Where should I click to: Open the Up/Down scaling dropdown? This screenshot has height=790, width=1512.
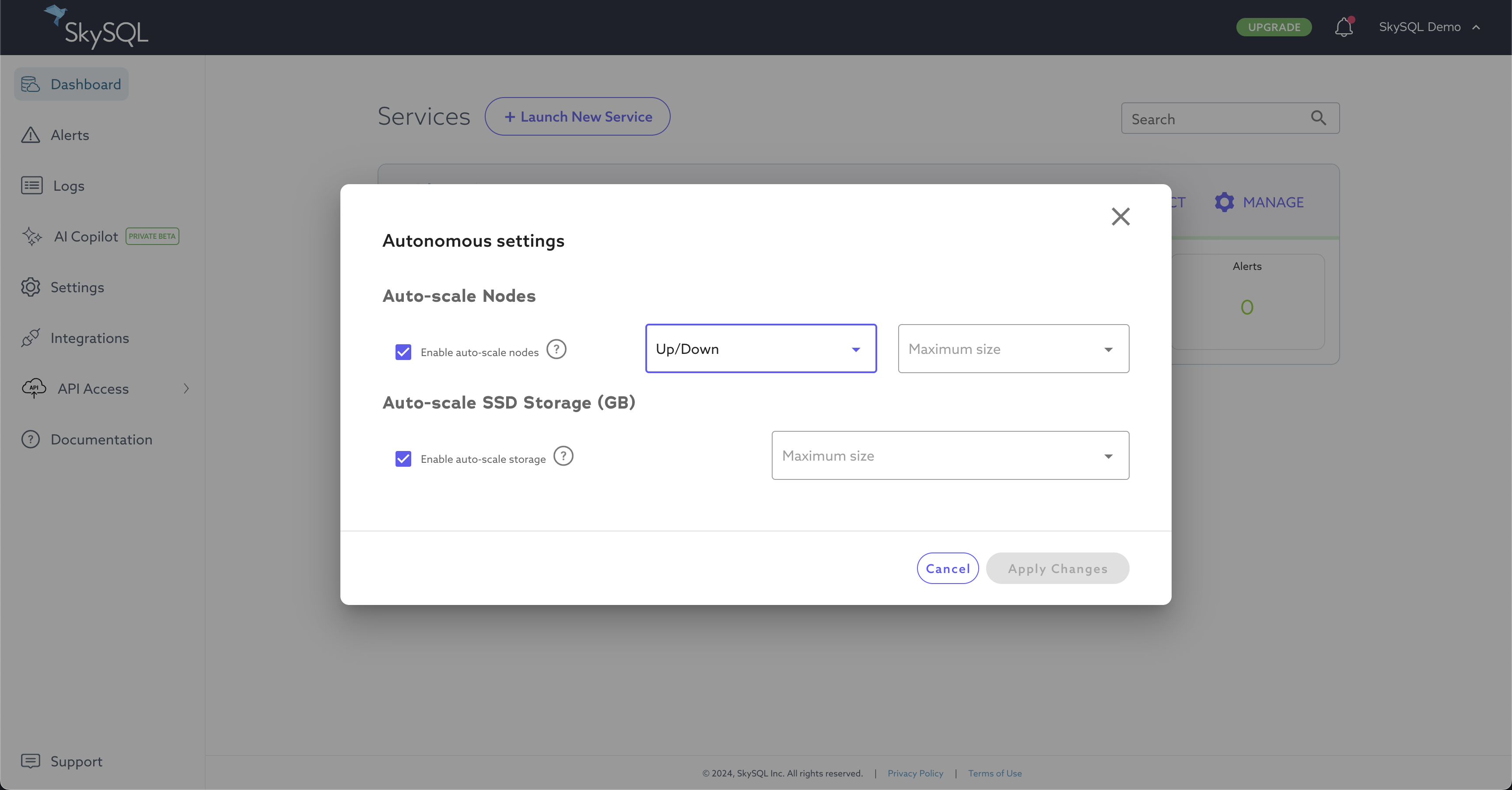761,349
